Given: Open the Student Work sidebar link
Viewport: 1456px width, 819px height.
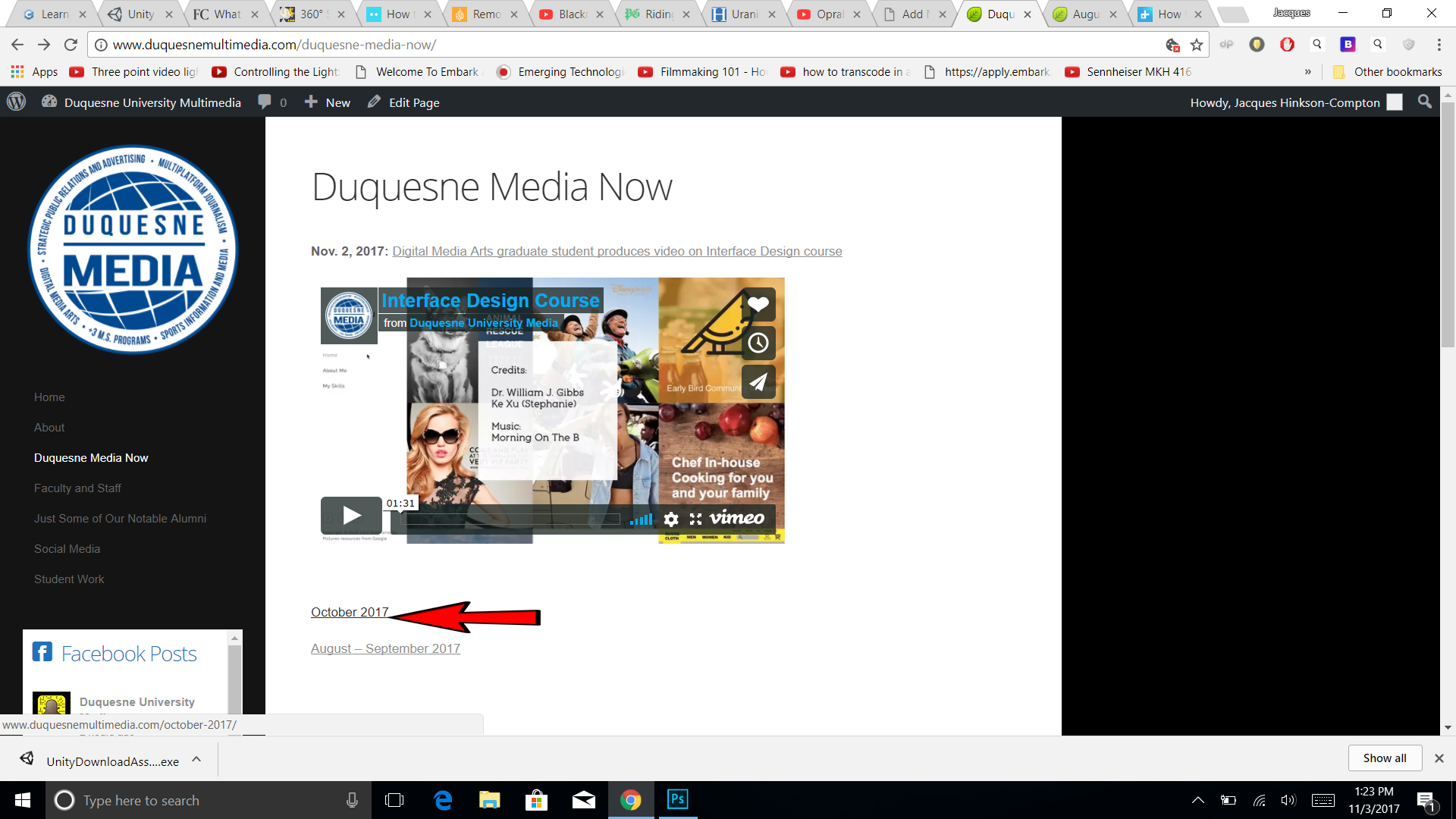Looking at the screenshot, I should click(69, 579).
